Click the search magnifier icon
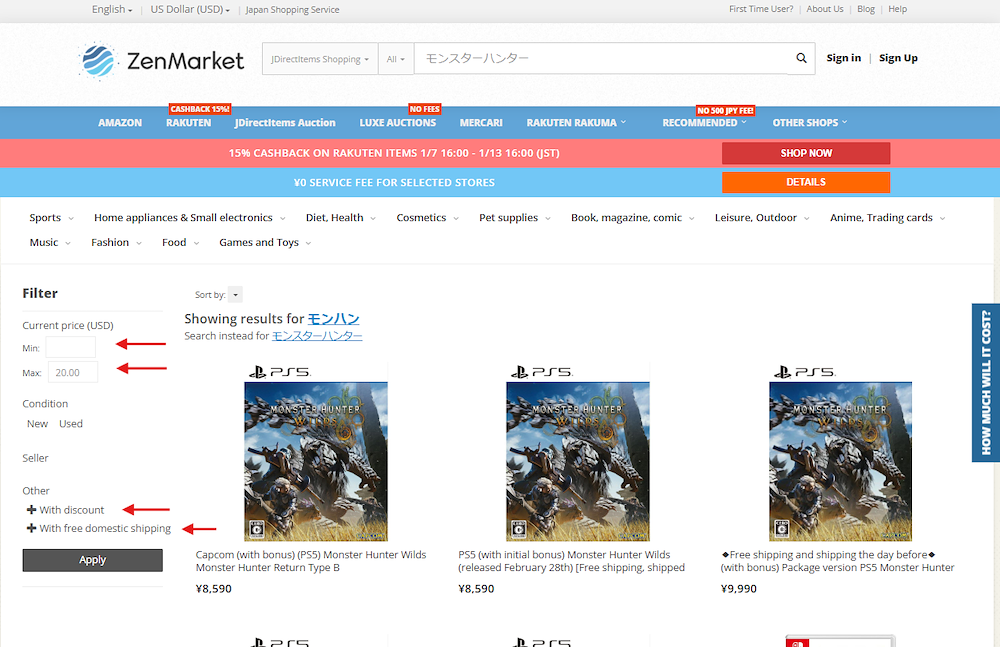This screenshot has width=1000, height=647. 801,58
